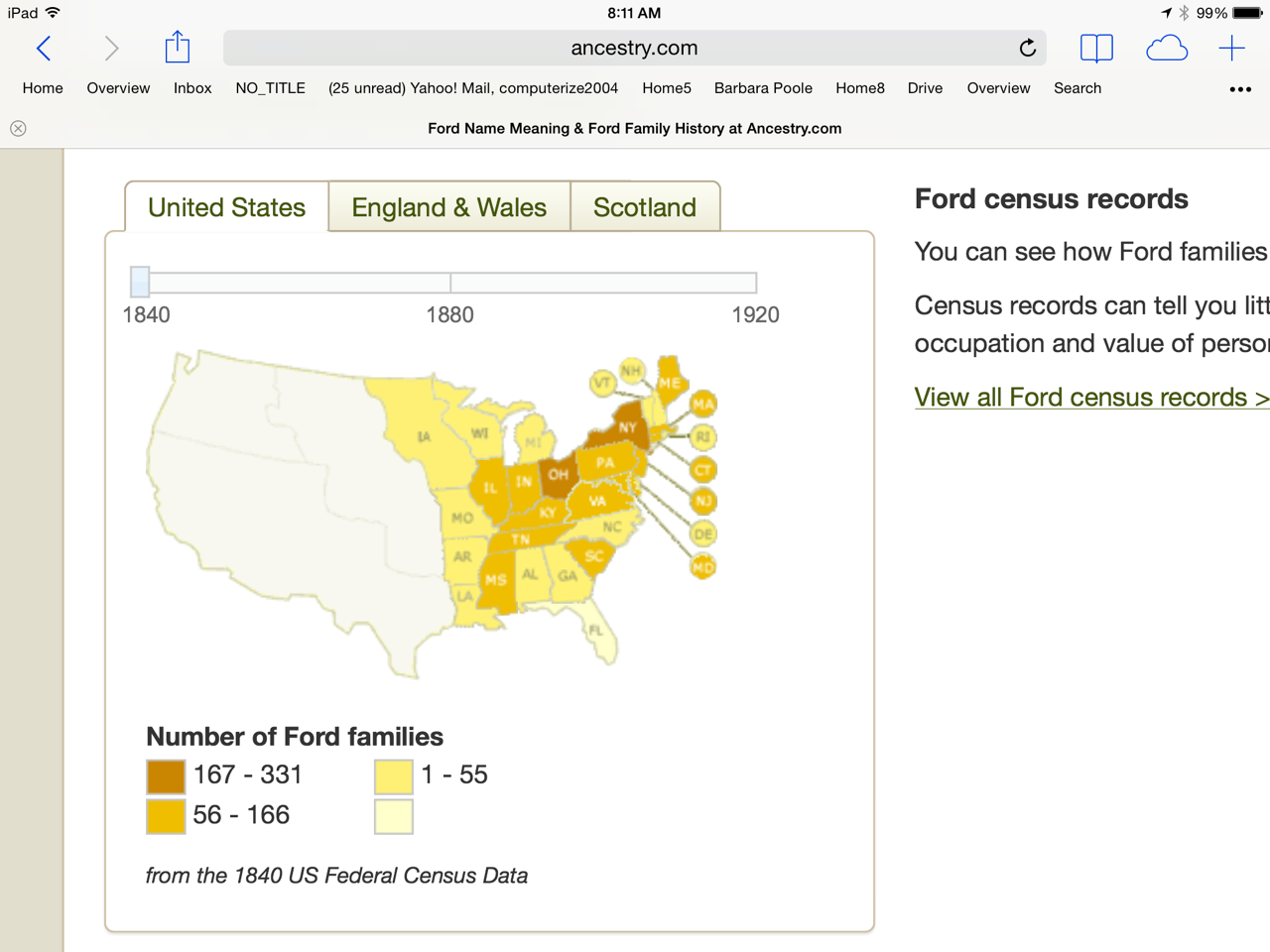Click the MA state callout circle
Screen dimensions: 1270x952
tap(703, 404)
